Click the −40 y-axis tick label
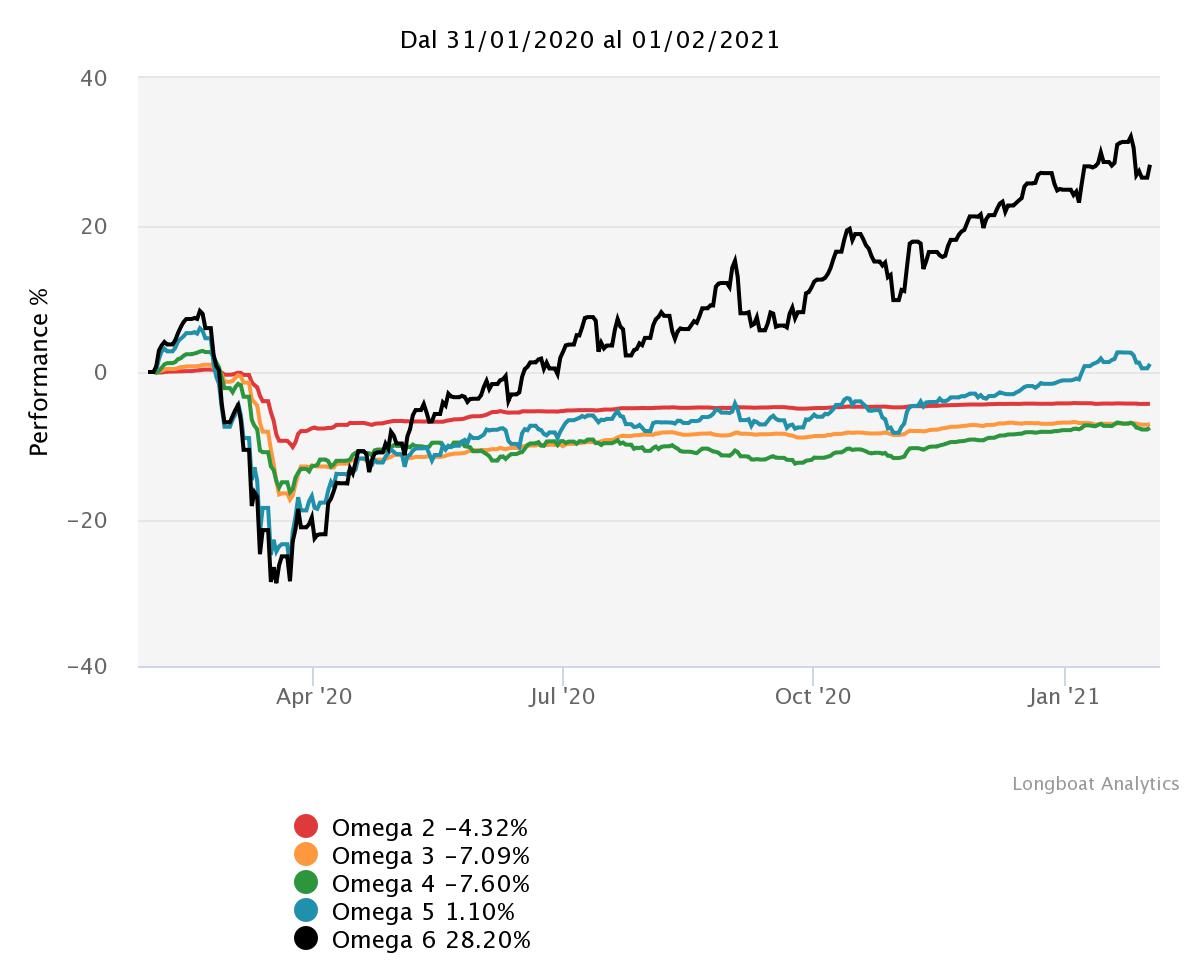This screenshot has height=962, width=1200. coord(87,666)
